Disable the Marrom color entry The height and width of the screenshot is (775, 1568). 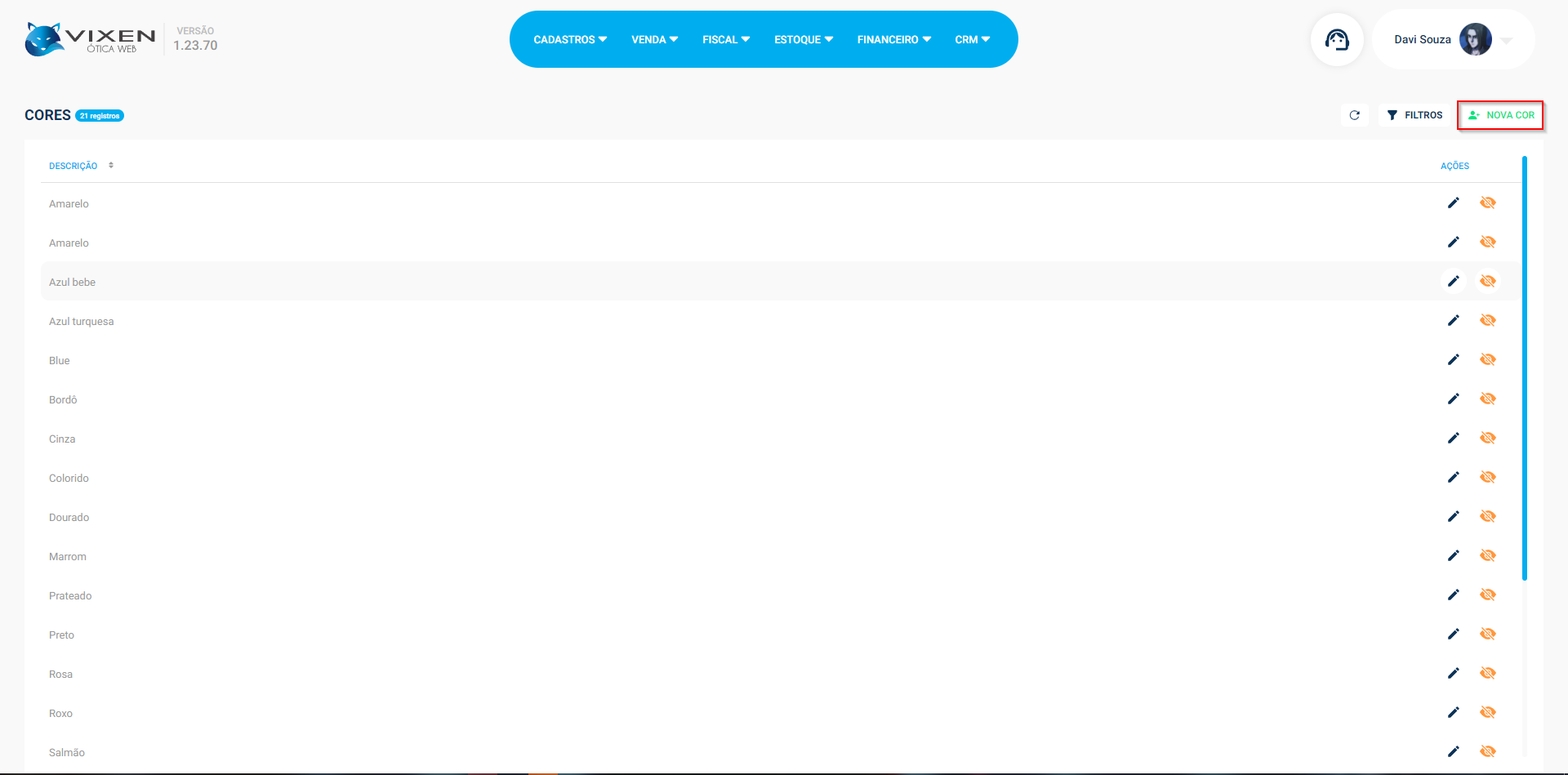(x=1487, y=555)
